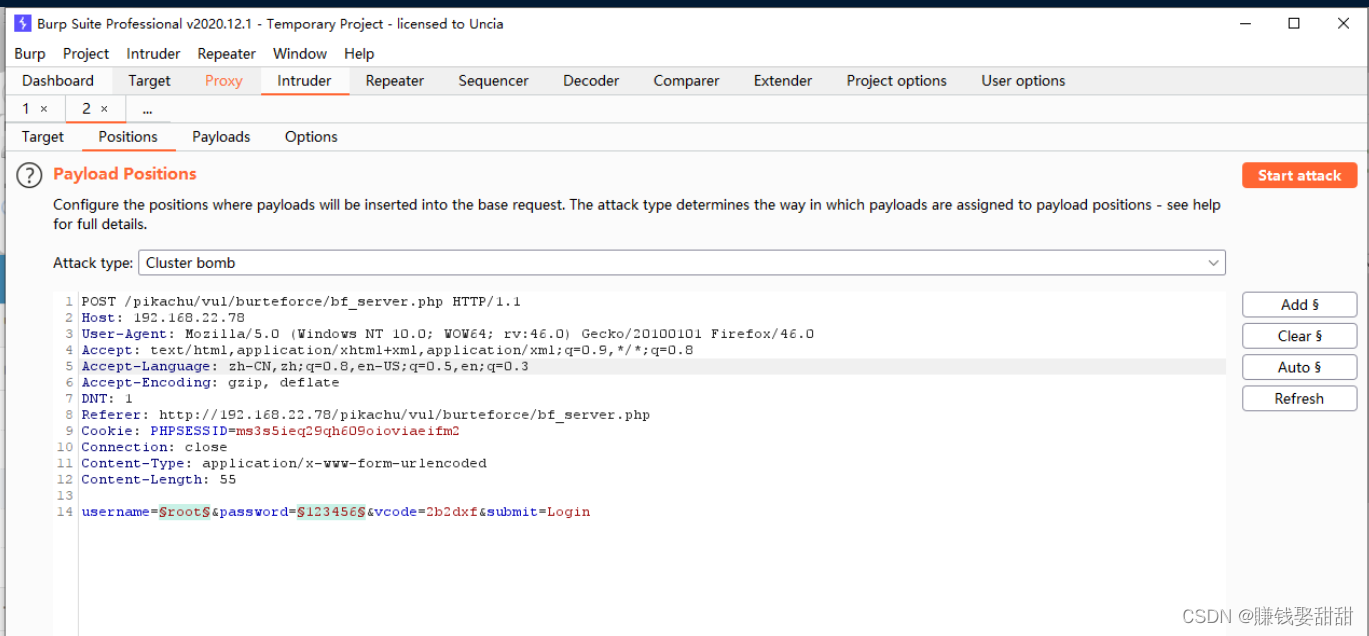Open the Project options tab
This screenshot has width=1369, height=636.
896,81
